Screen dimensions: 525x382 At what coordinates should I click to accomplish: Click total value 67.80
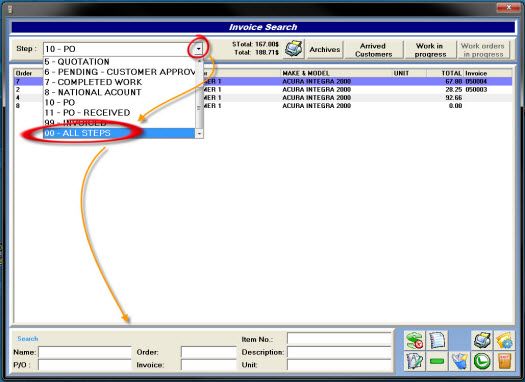coord(454,81)
